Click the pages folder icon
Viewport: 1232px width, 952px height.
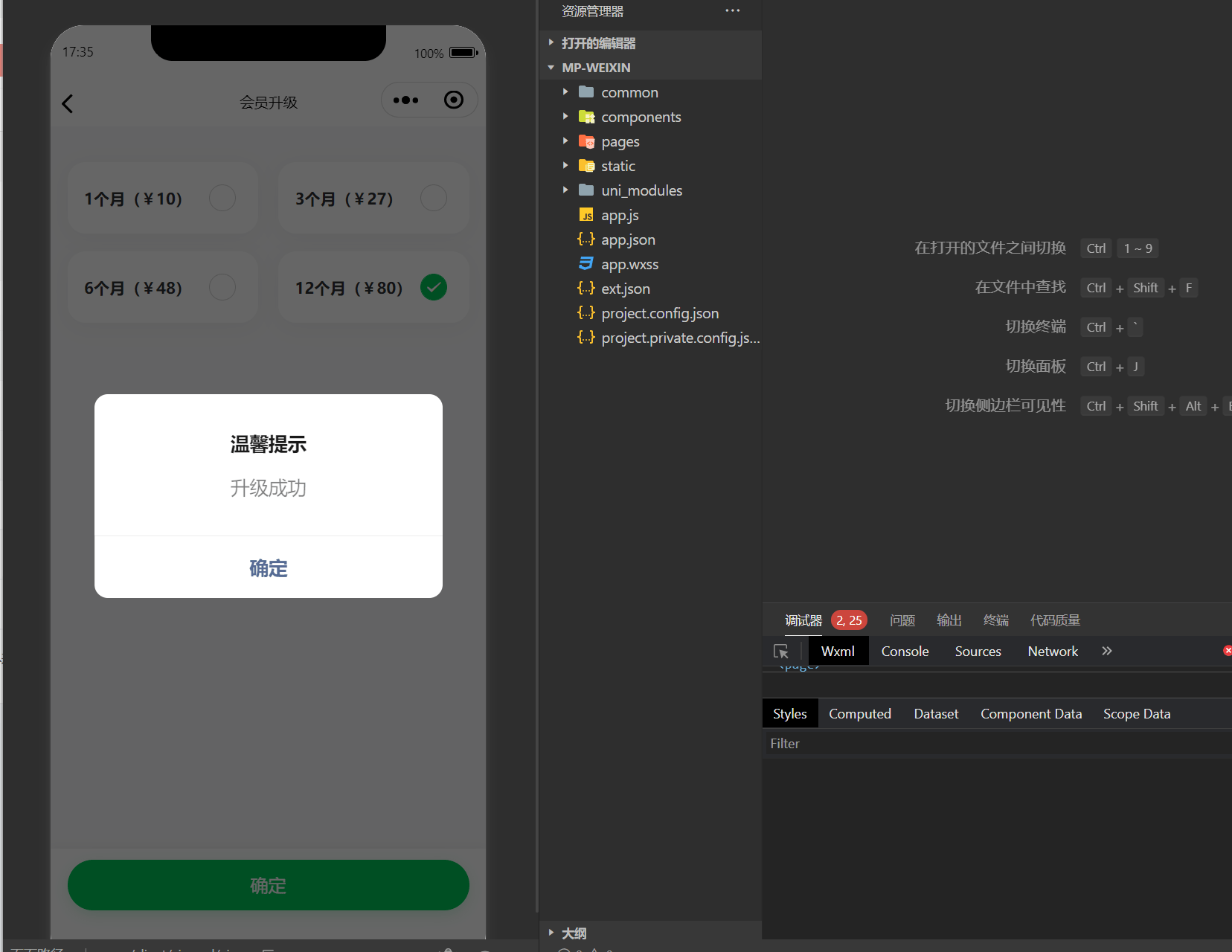coord(586,141)
